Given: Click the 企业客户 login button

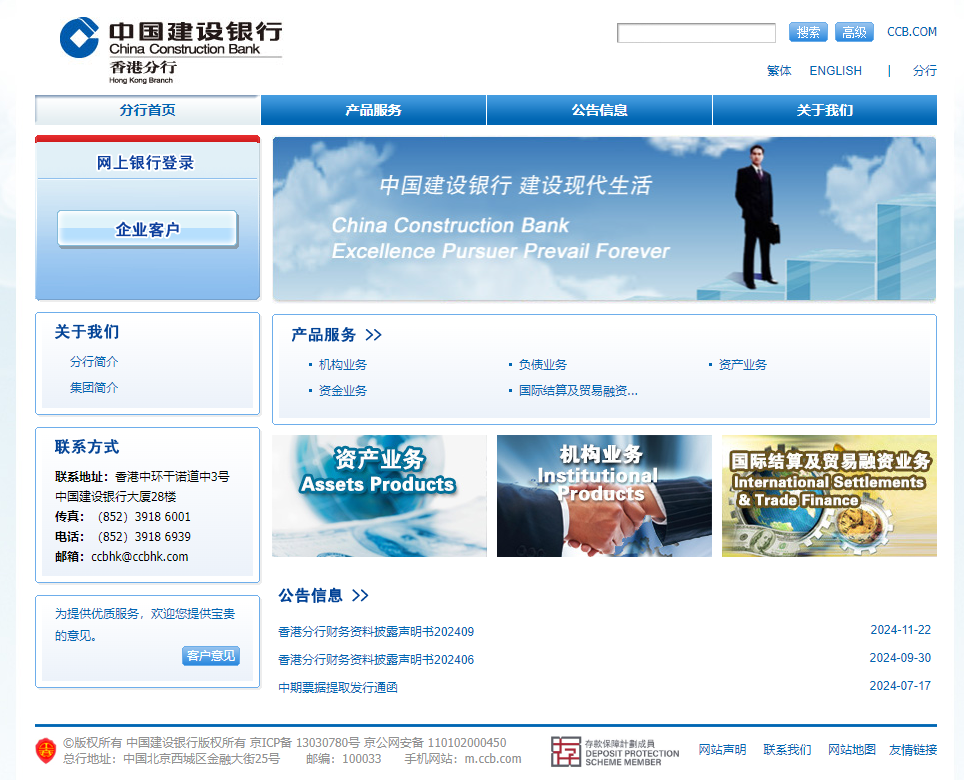Looking at the screenshot, I should pyautogui.click(x=148, y=229).
